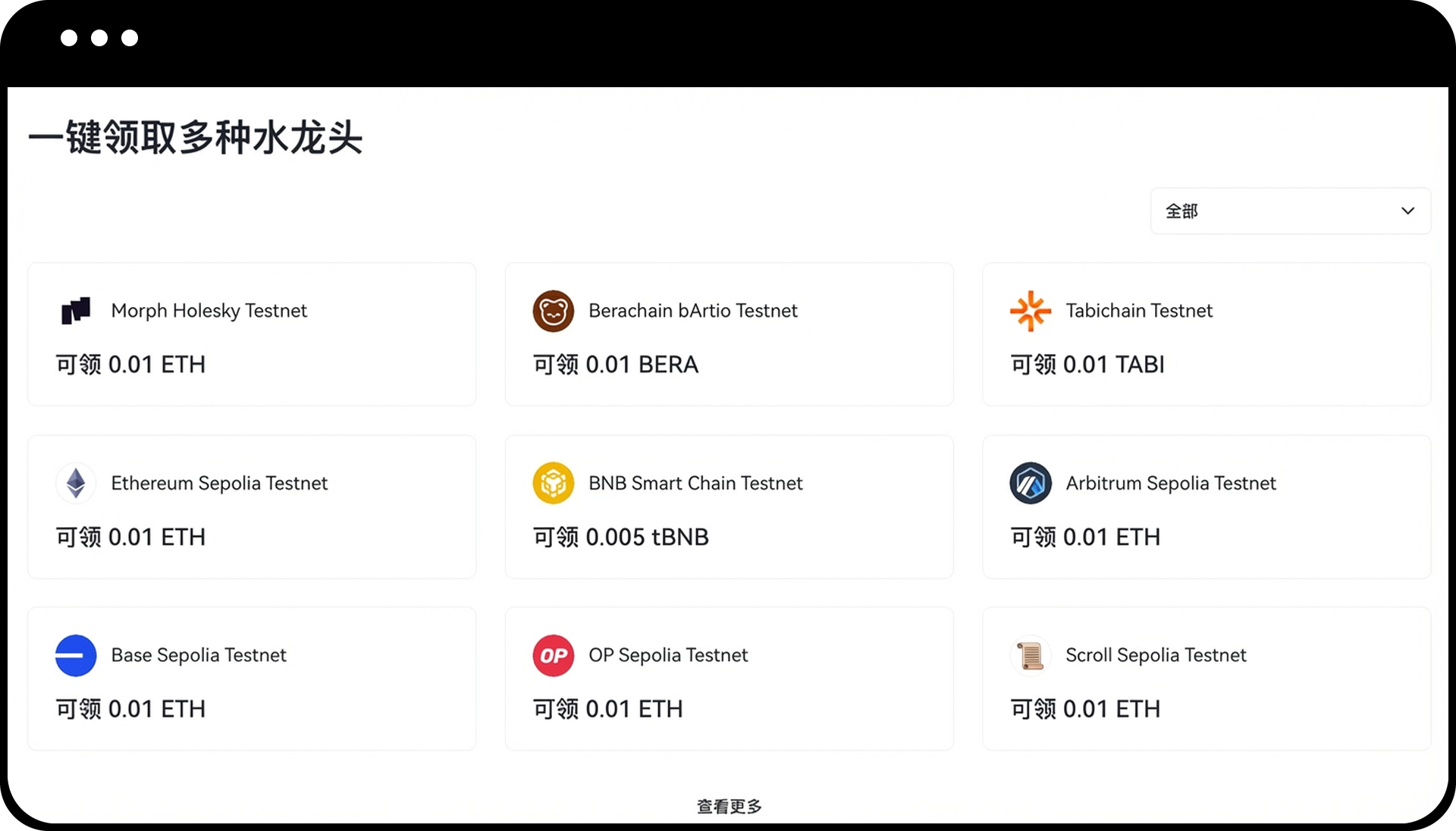Click the Ethereum diamond logo icon
Image resolution: width=1456 pixels, height=831 pixels.
coord(76,483)
